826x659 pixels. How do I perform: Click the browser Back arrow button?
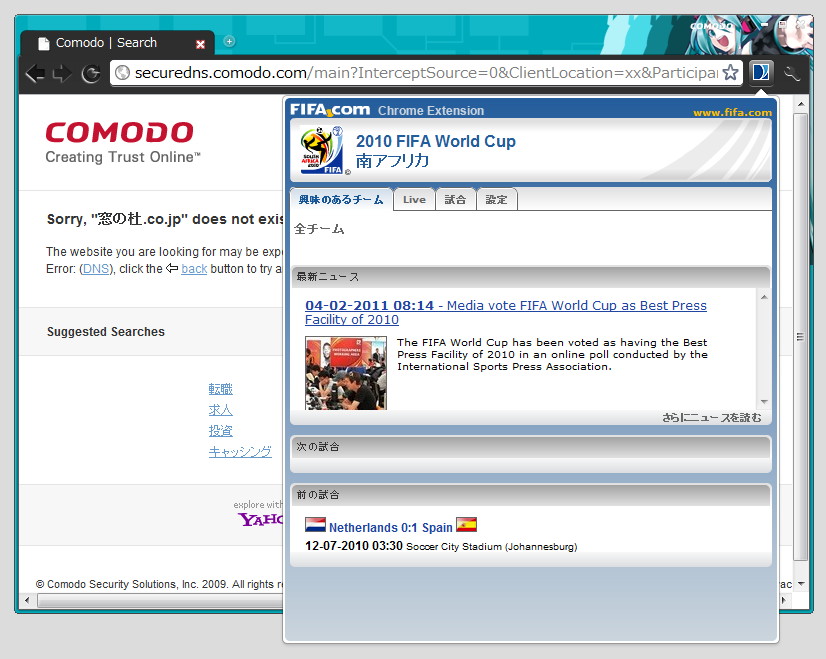tap(35, 73)
